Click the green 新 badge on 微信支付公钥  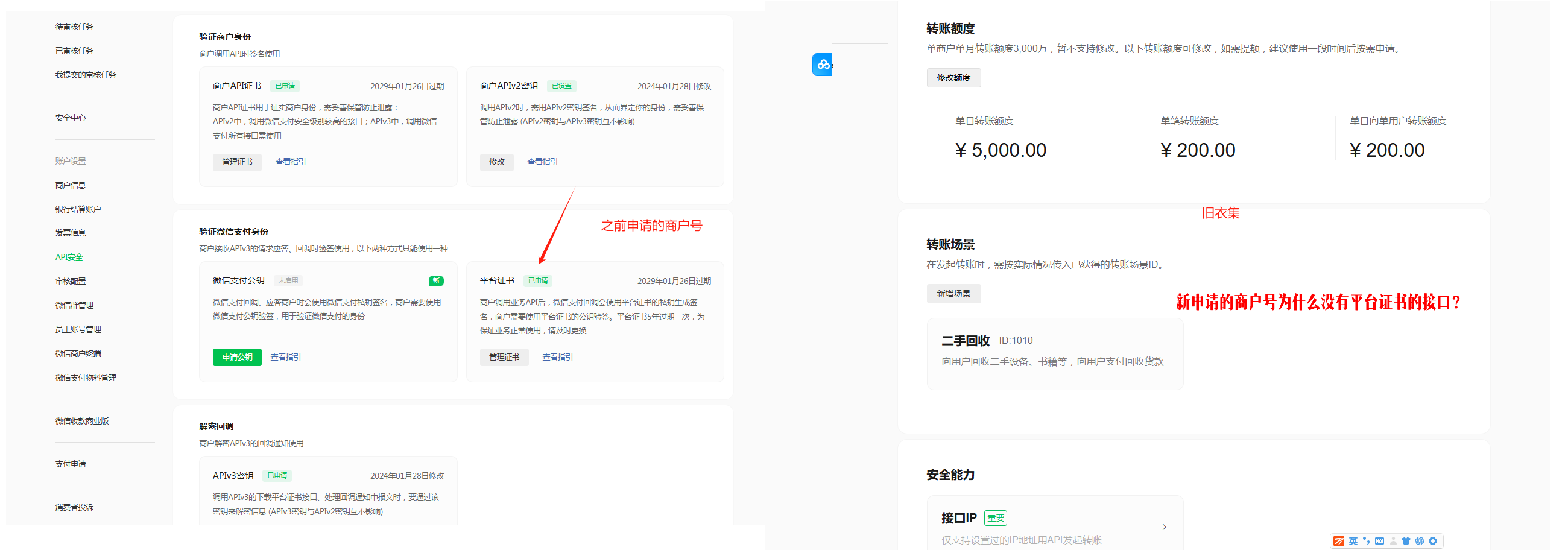coord(436,281)
